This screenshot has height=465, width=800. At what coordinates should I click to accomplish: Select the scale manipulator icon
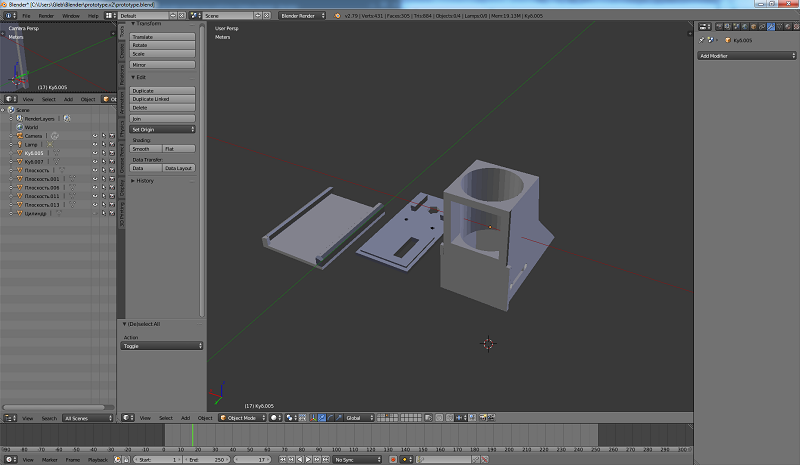click(339, 418)
